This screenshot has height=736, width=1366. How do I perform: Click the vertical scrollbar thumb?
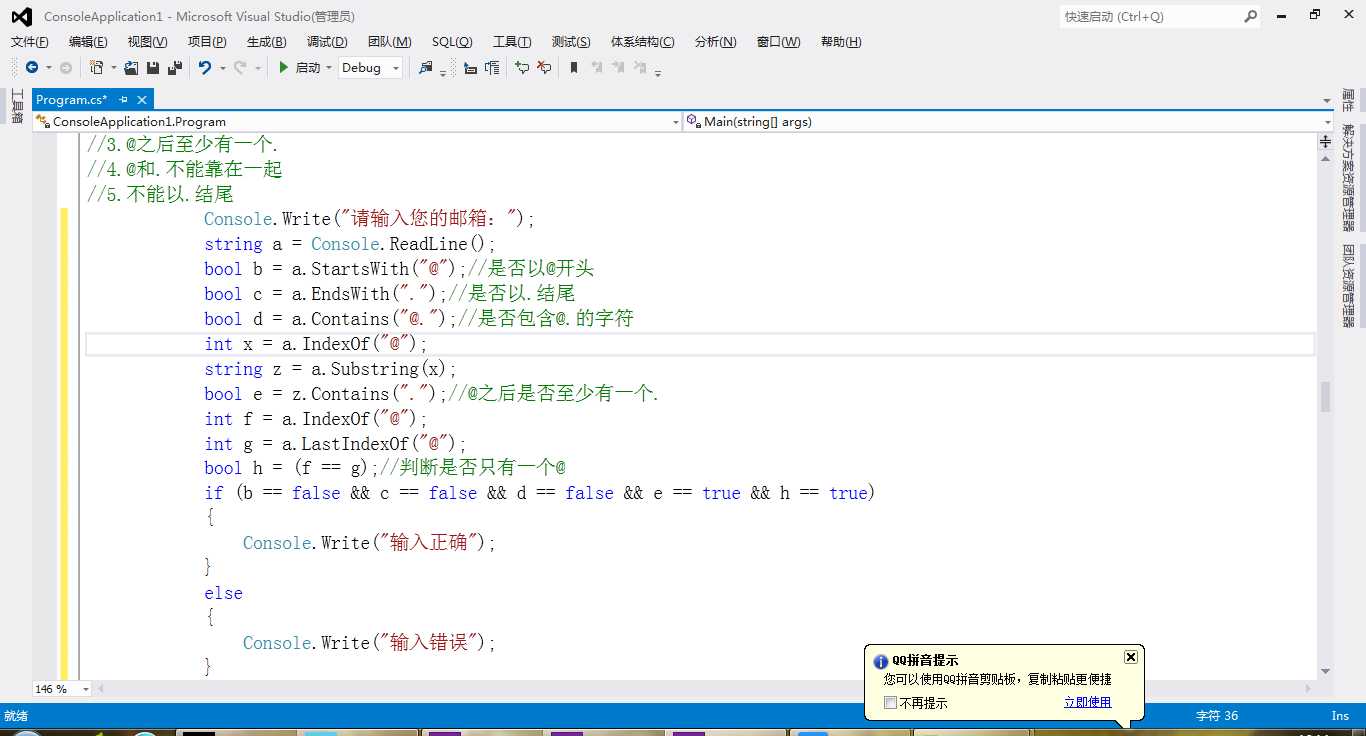tap(1325, 397)
